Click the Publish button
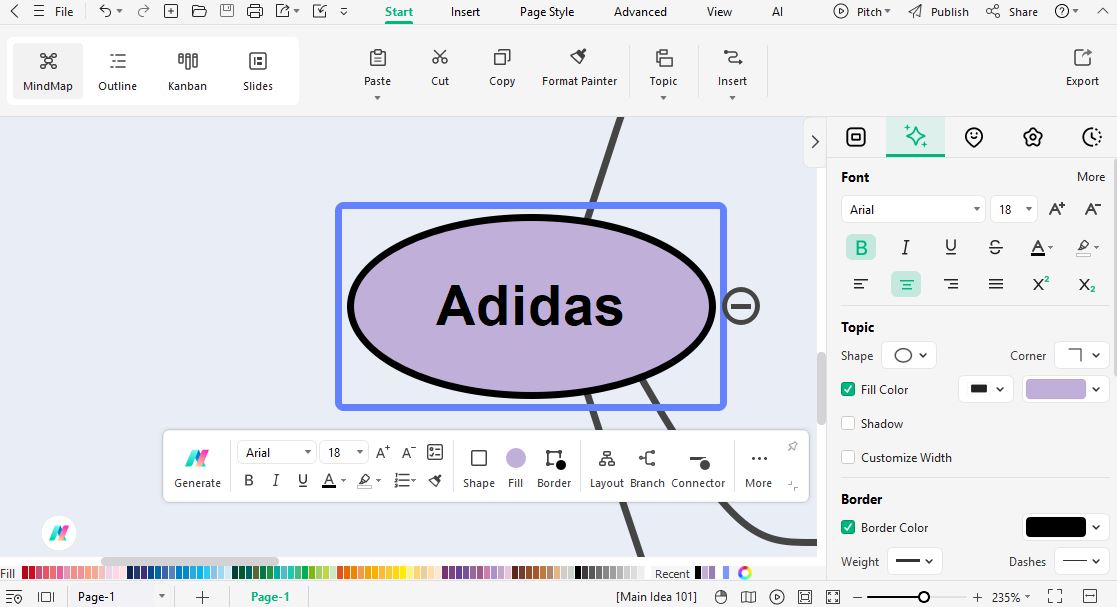1117x607 pixels. 938,12
